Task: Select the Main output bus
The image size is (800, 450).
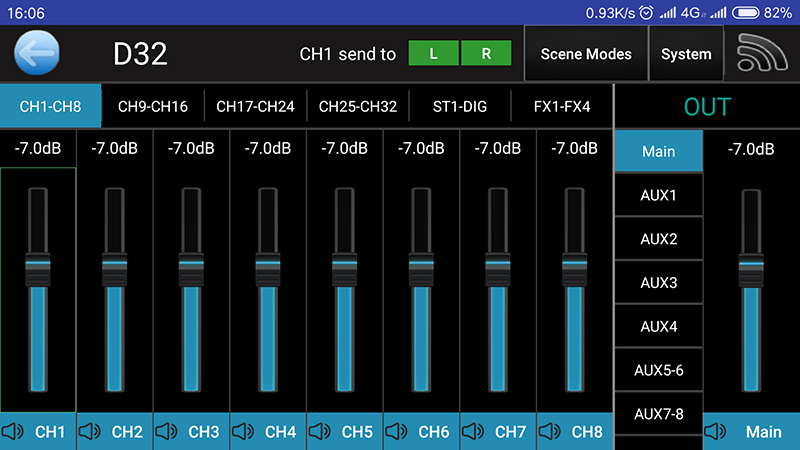Action: tap(658, 152)
